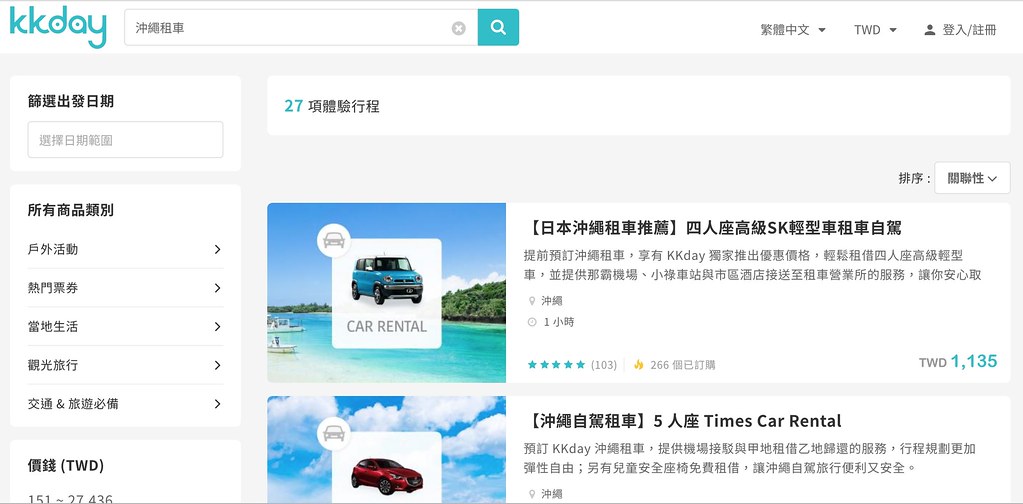Image resolution: width=1023 pixels, height=504 pixels.
Task: Clear the search box text
Action: (x=459, y=29)
